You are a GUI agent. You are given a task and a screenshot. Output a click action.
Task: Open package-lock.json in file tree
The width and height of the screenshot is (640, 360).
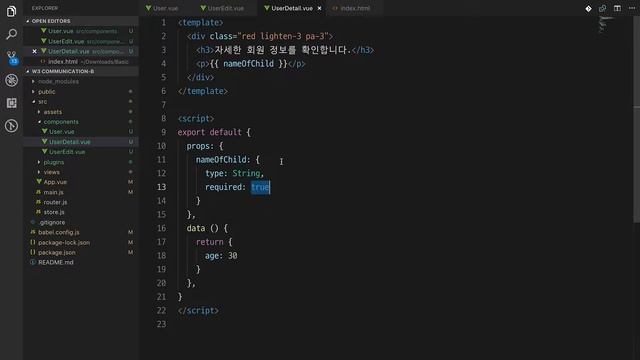click(81, 242)
